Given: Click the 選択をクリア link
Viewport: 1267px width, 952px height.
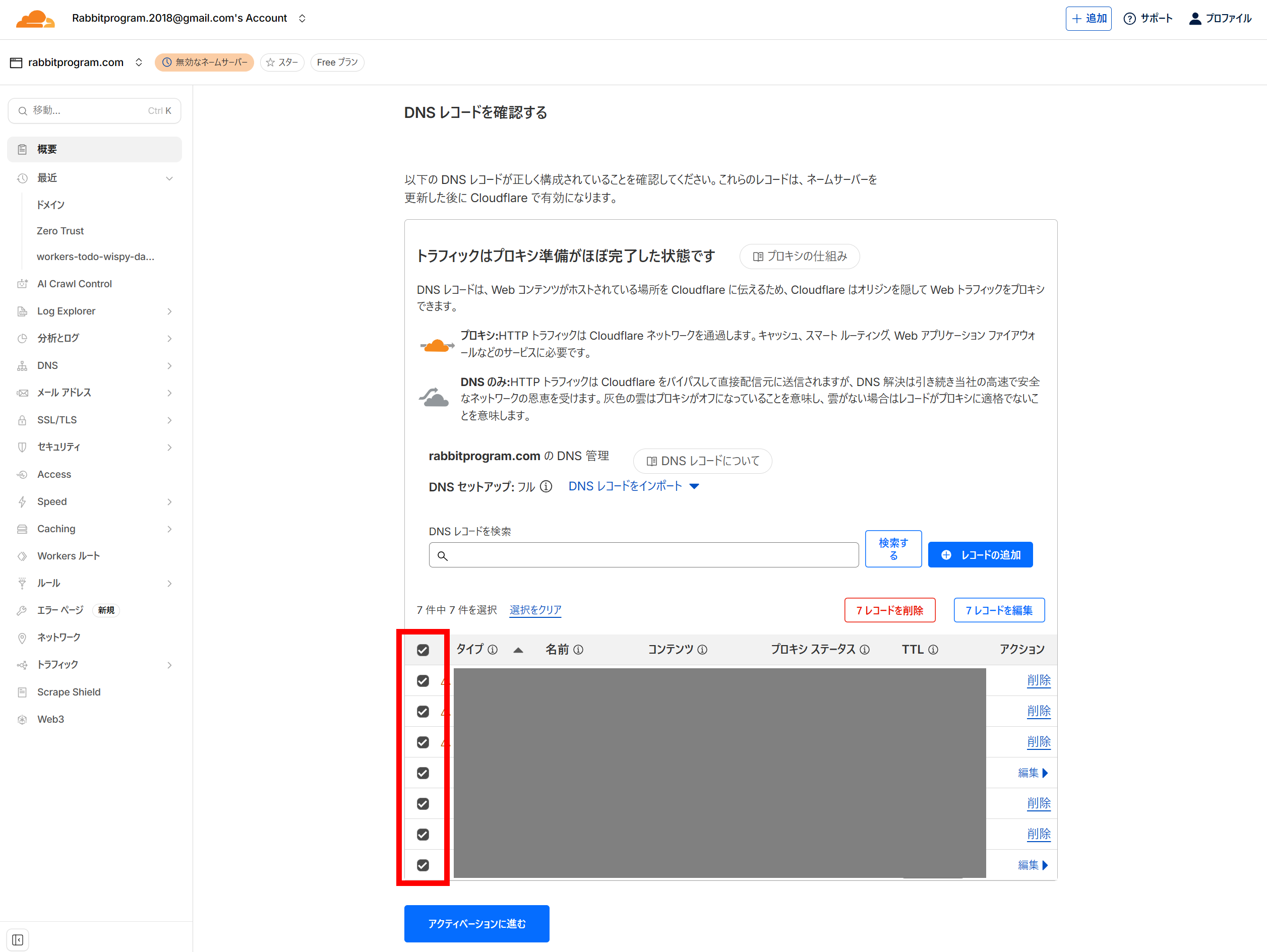Looking at the screenshot, I should coord(535,610).
